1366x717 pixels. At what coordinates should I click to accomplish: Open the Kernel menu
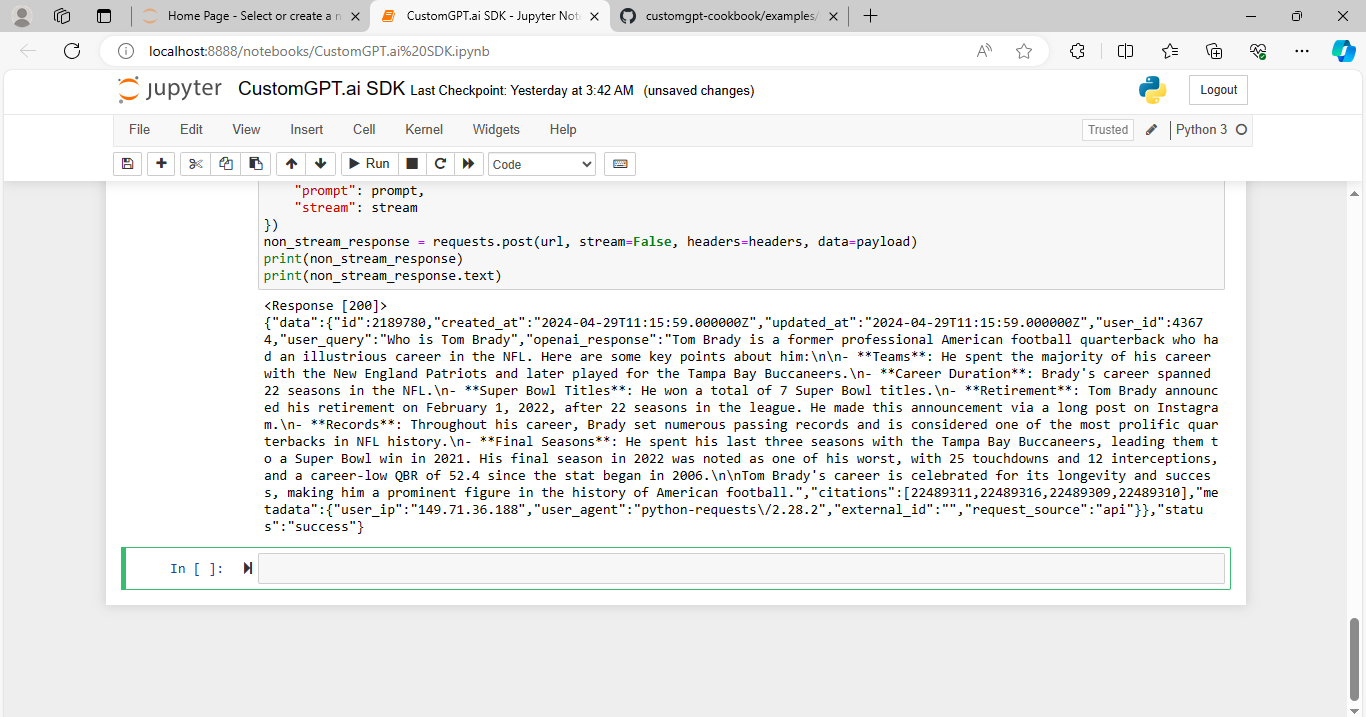click(423, 129)
